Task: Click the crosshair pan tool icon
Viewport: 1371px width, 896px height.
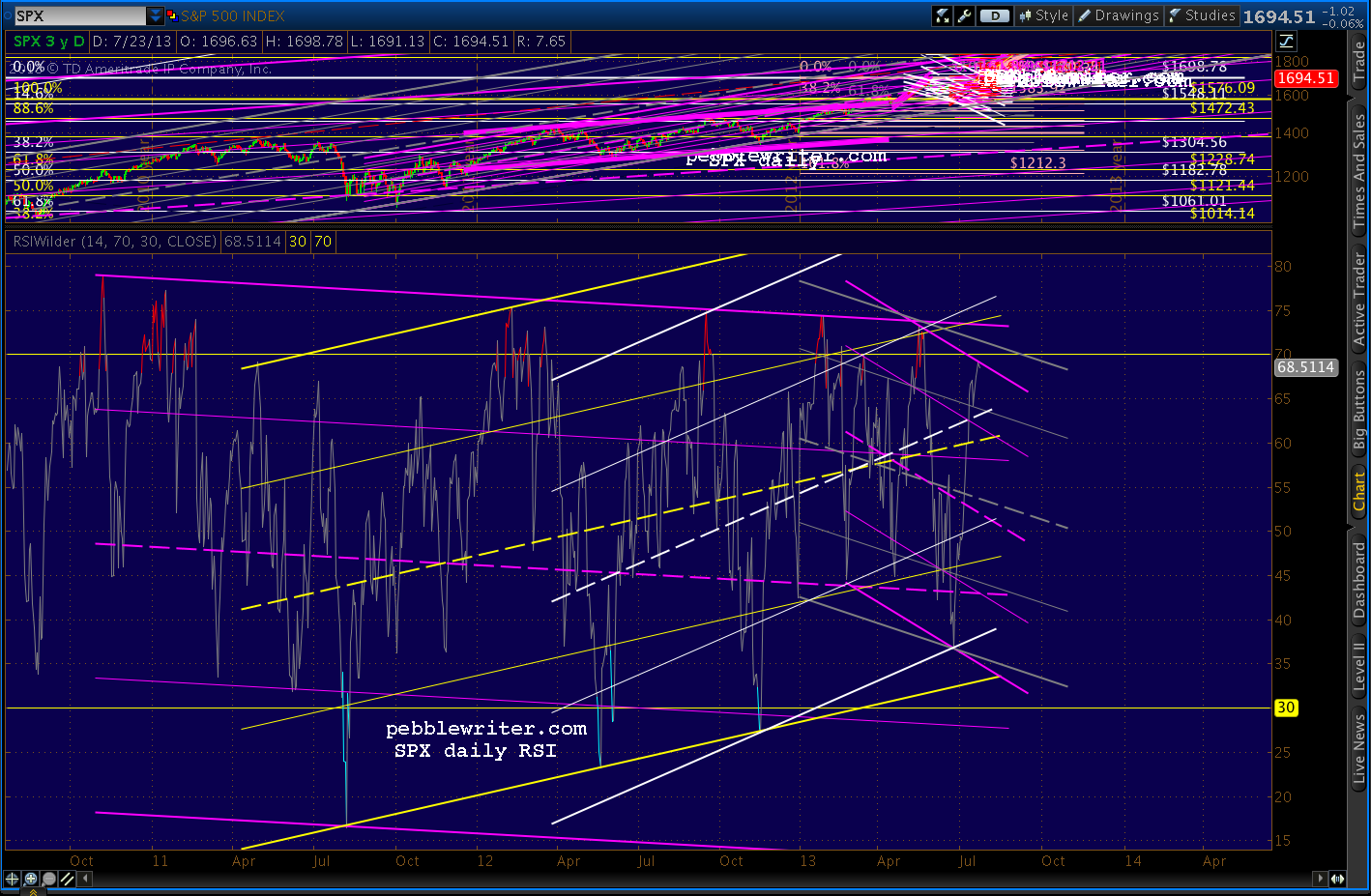Action: point(12,879)
